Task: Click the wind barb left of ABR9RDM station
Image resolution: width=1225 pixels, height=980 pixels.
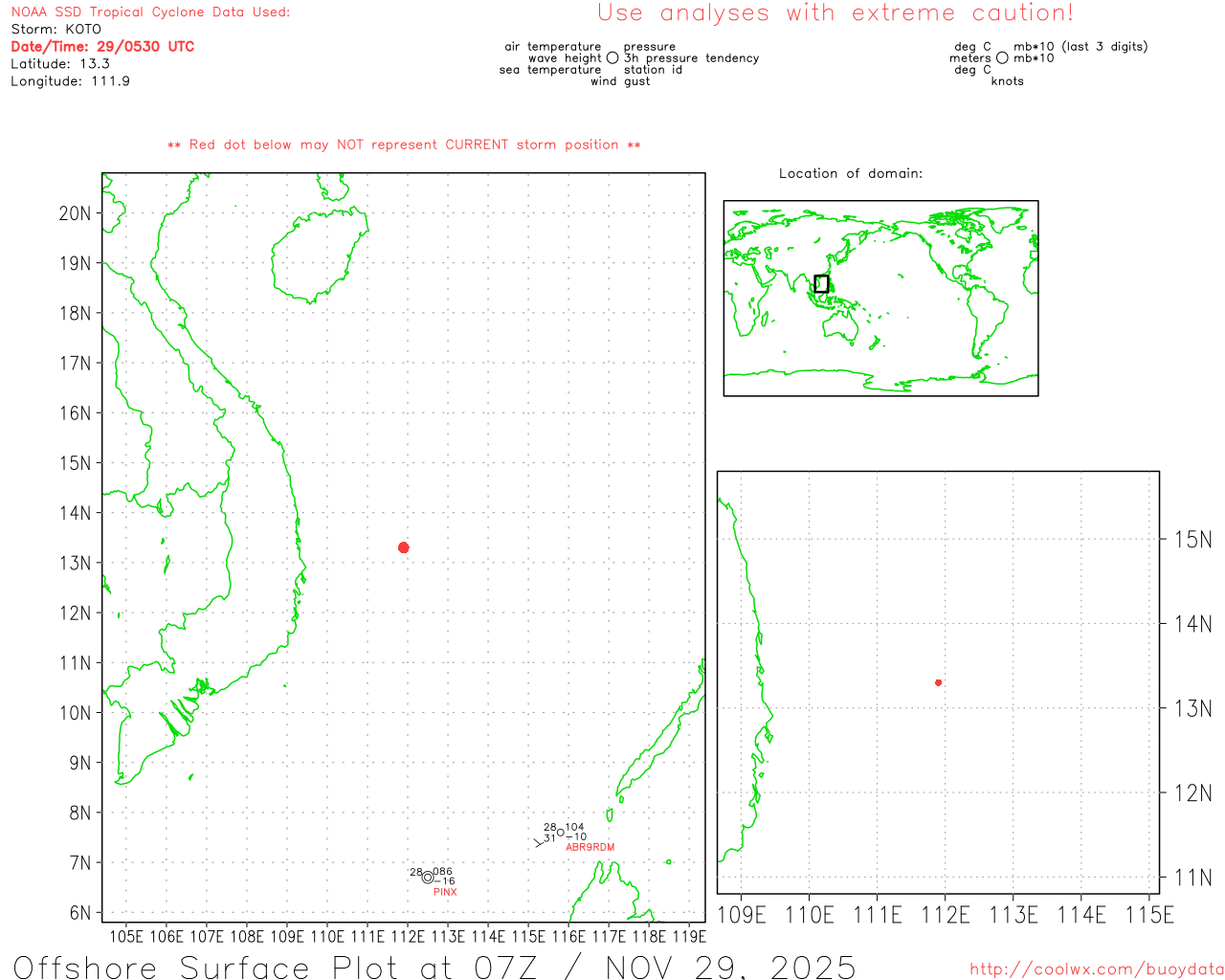Action: pyautogui.click(x=540, y=842)
